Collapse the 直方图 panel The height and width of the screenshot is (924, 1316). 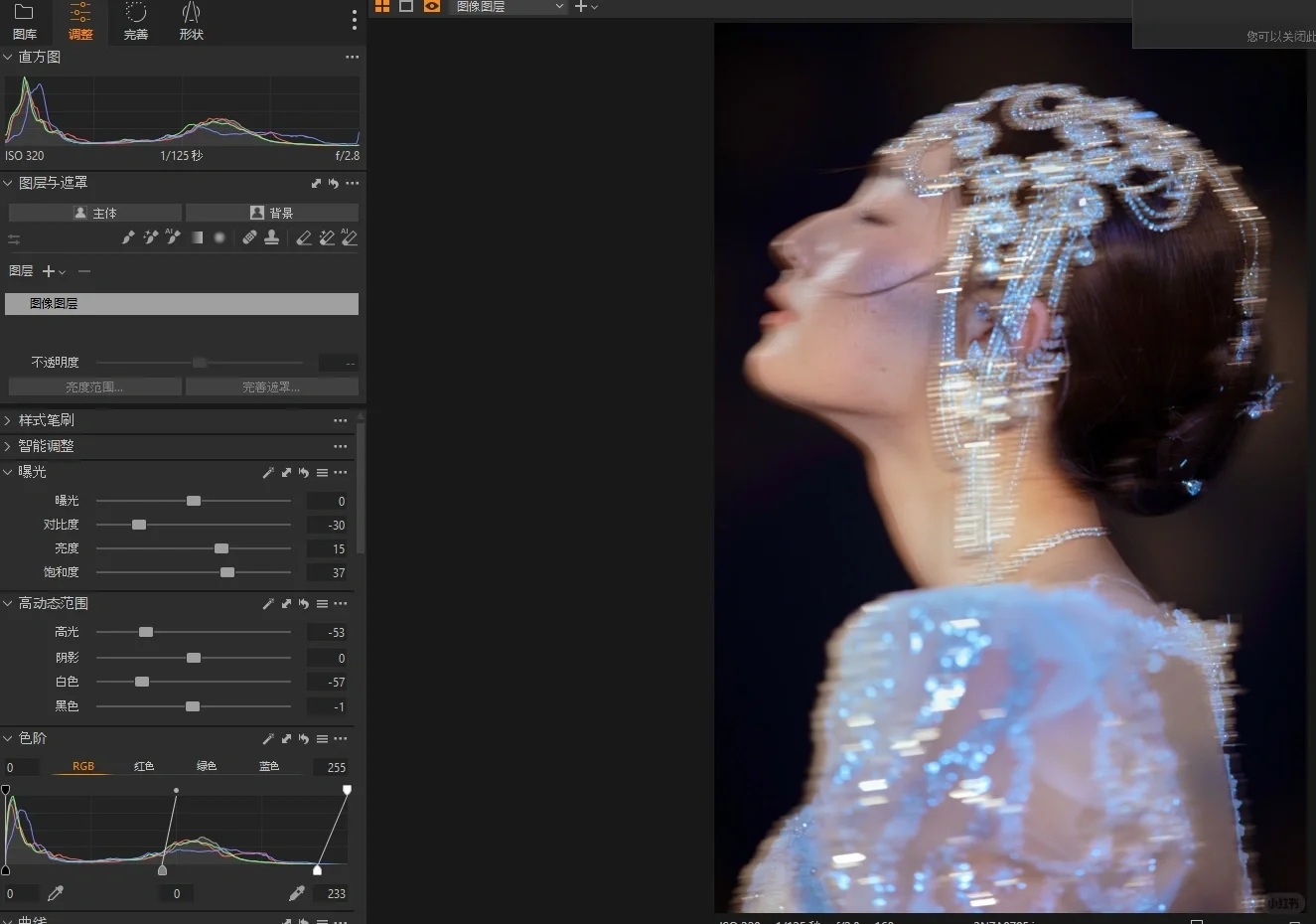click(8, 57)
